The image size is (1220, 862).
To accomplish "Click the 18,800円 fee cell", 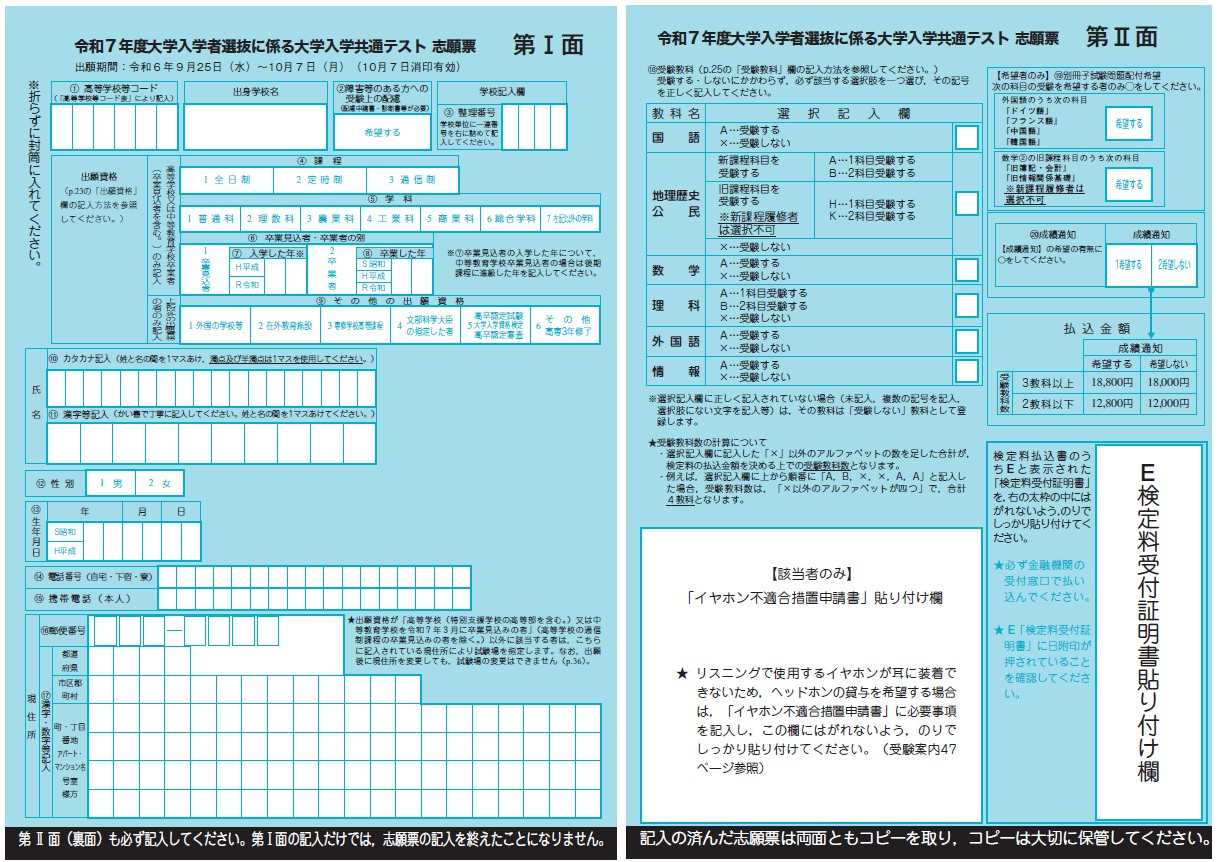I will pyautogui.click(x=1112, y=382).
